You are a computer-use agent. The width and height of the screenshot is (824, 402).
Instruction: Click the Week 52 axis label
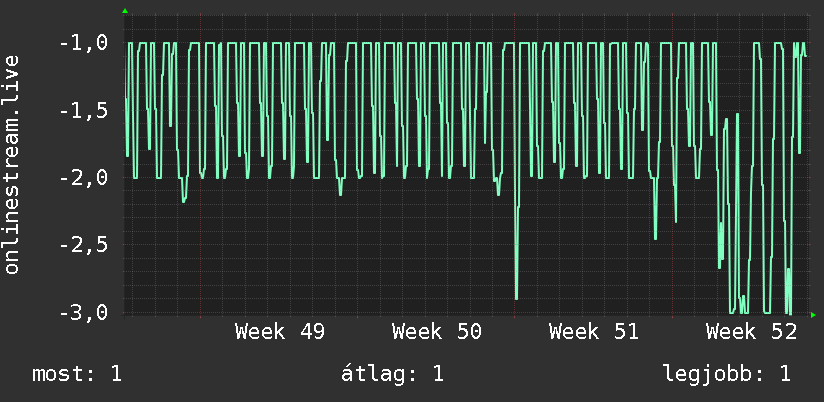(751, 332)
